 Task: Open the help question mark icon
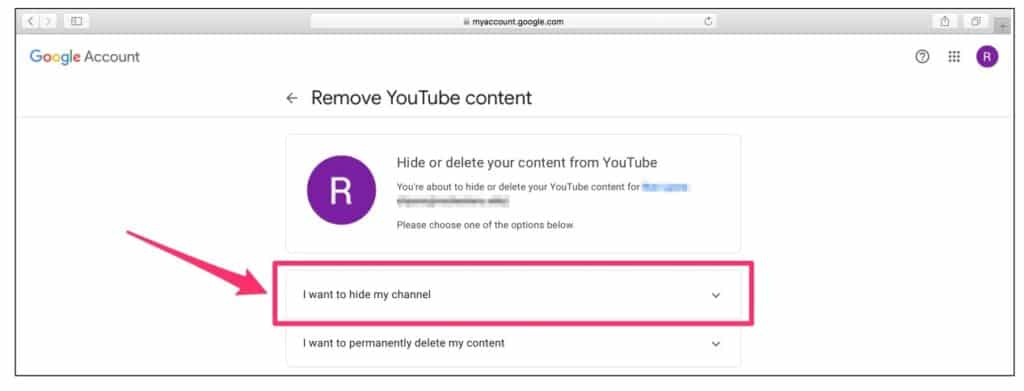[x=921, y=57]
